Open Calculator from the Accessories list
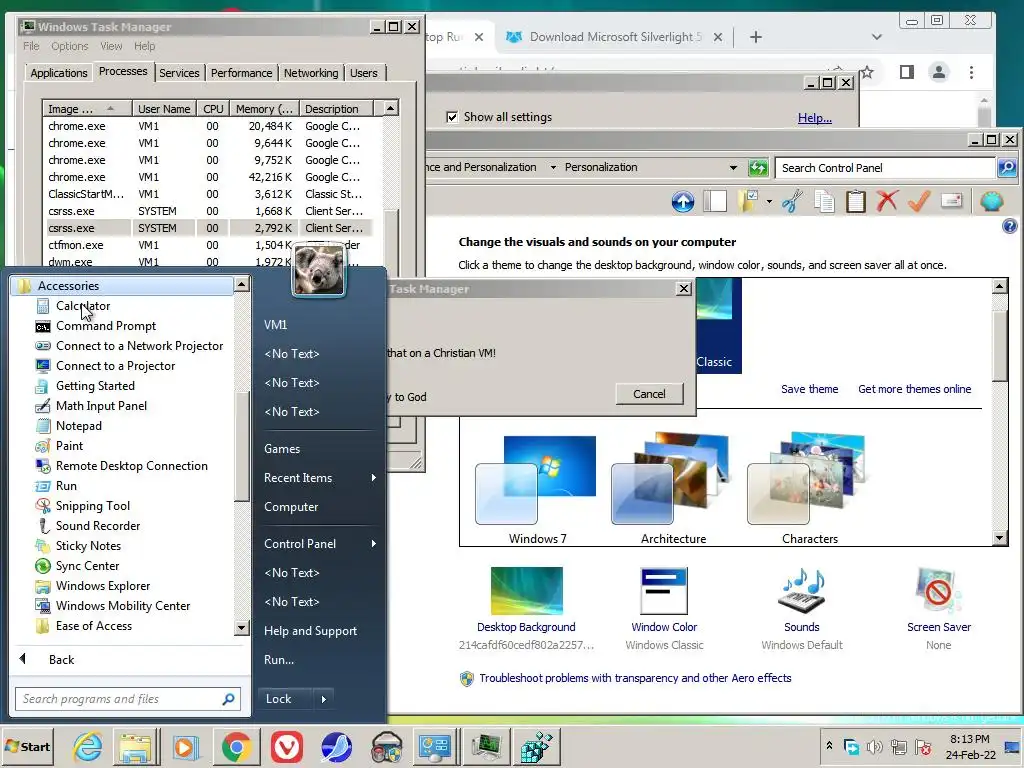This screenshot has height=768, width=1024. [83, 306]
